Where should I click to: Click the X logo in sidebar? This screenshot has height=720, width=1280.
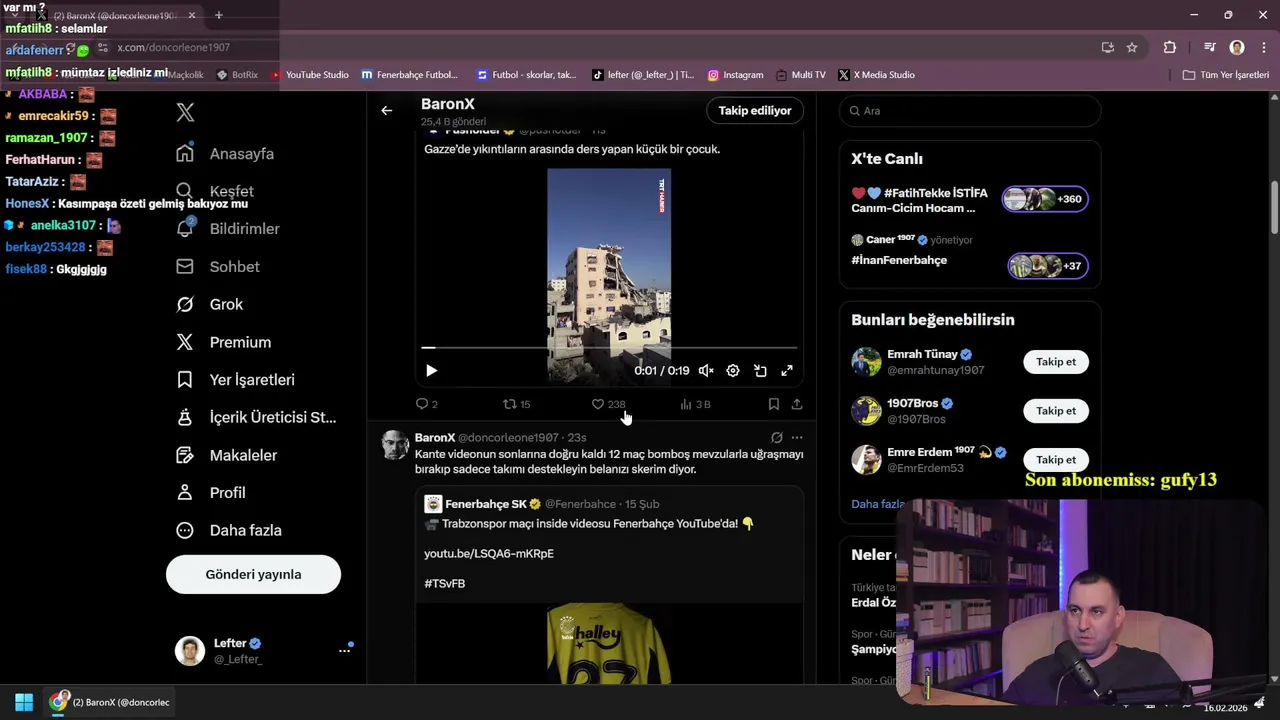(x=185, y=112)
